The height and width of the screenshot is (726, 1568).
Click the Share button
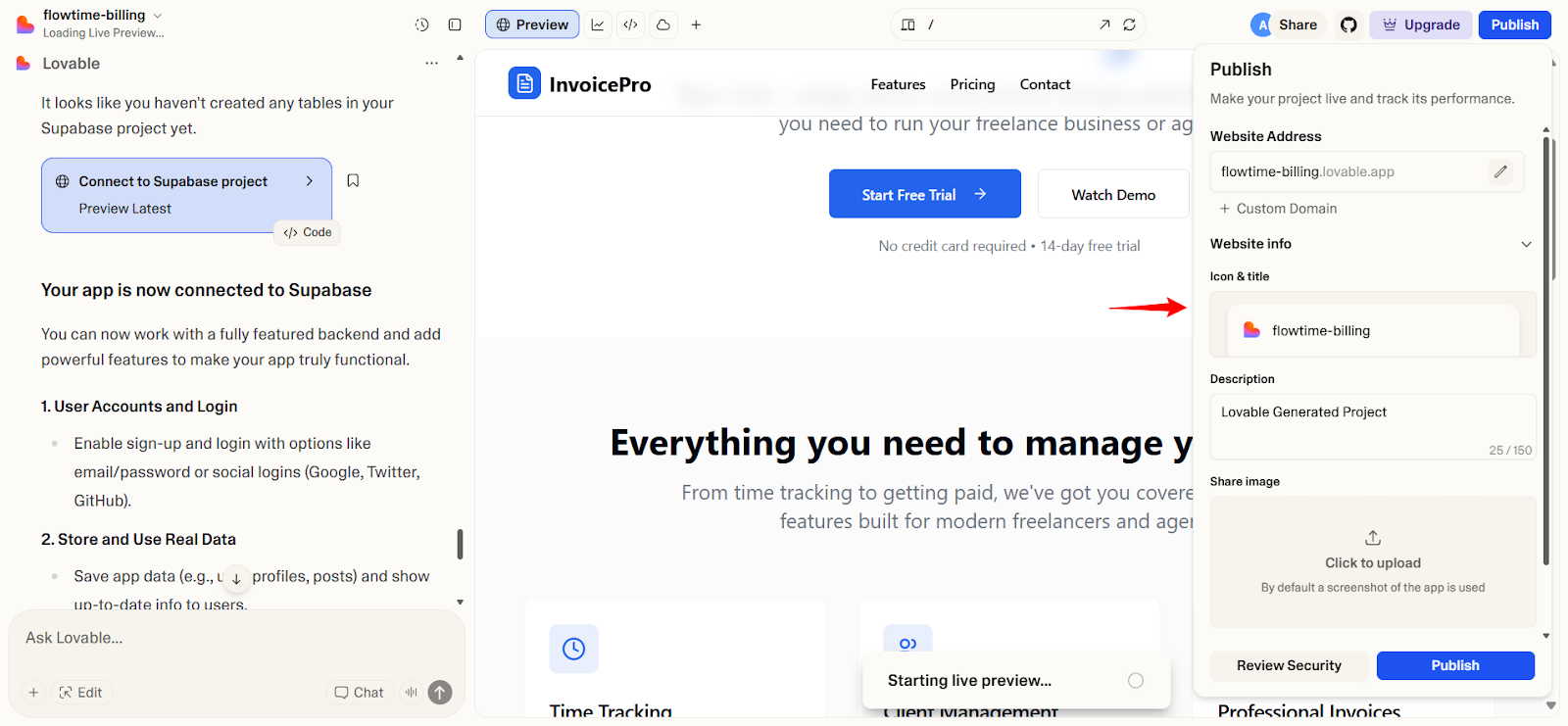click(1298, 24)
